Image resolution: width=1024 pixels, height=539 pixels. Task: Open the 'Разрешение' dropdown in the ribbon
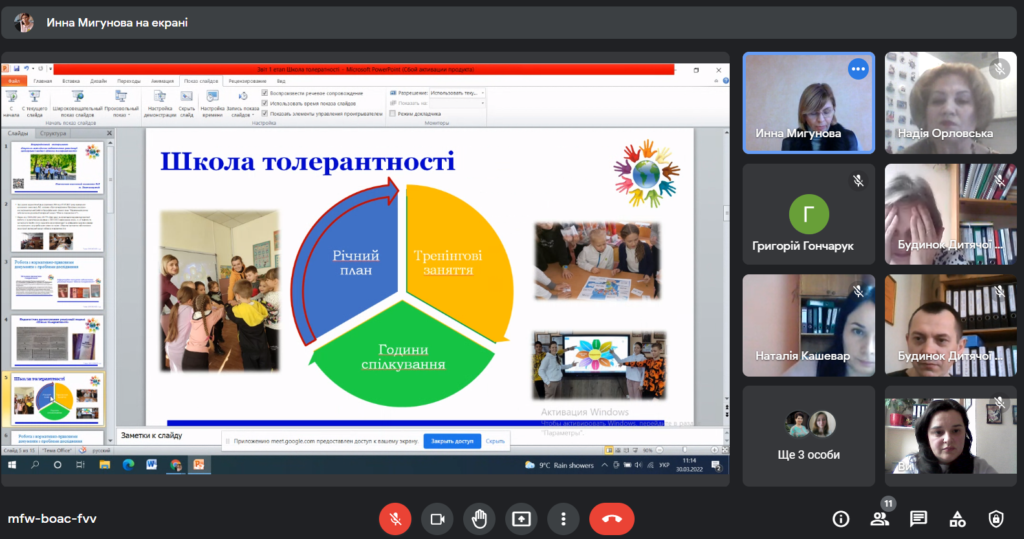click(x=457, y=93)
